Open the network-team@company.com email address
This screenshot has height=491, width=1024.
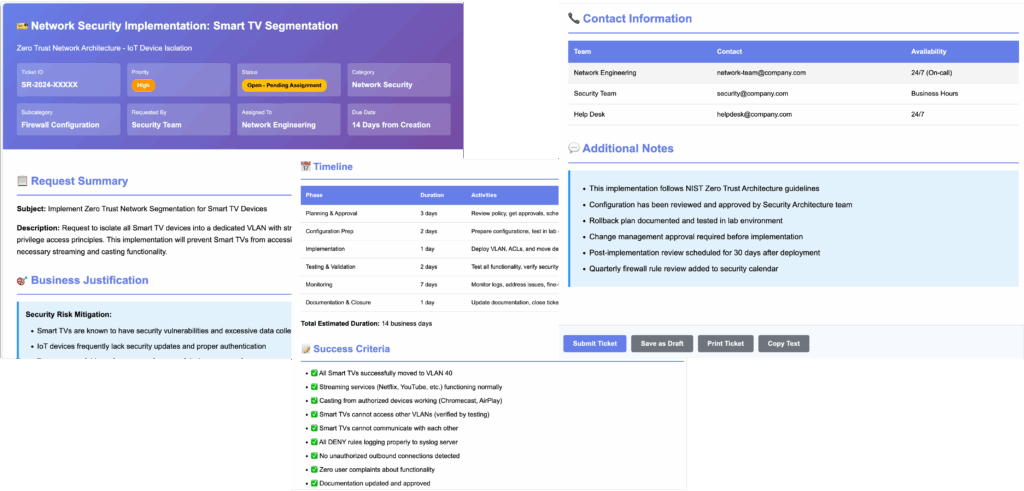pos(761,72)
